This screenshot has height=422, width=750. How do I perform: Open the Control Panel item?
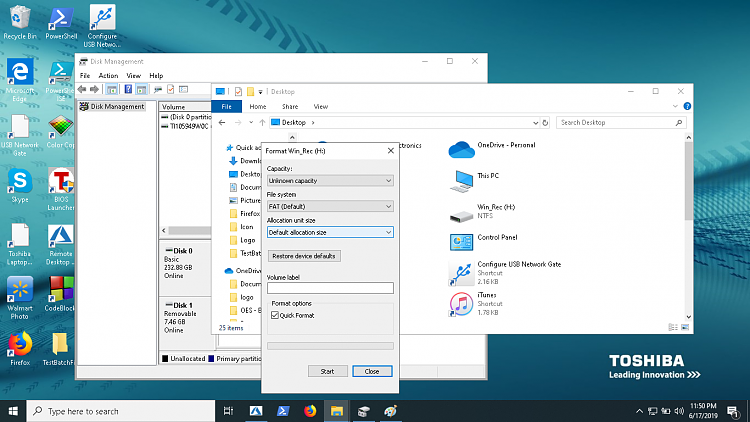(461, 242)
